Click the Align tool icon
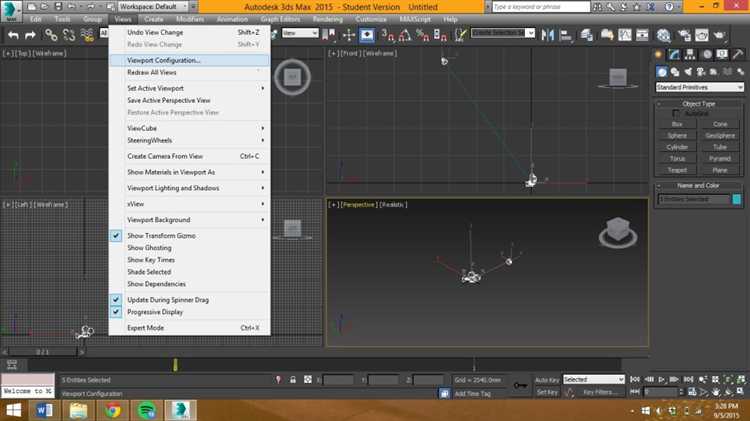The height and width of the screenshot is (421, 750). point(565,34)
